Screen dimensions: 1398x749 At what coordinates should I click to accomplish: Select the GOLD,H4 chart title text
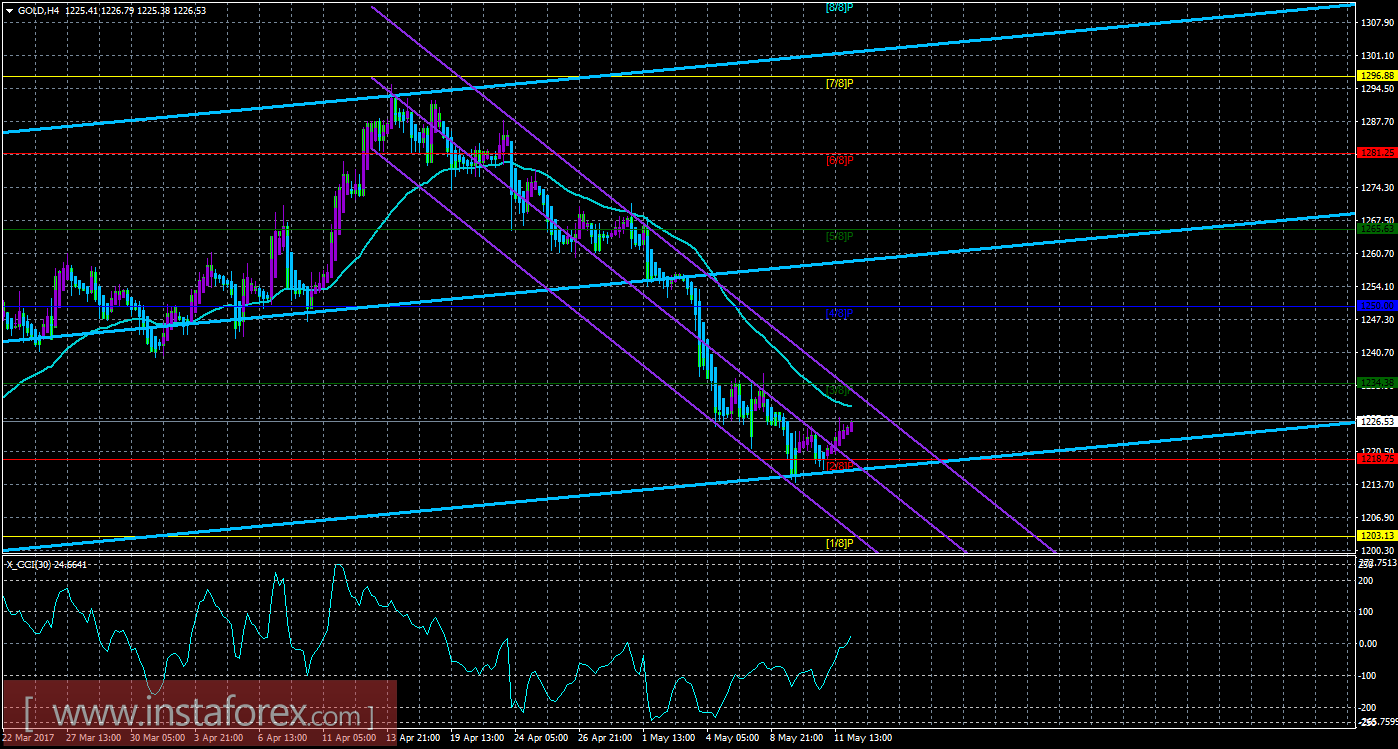click(x=37, y=10)
